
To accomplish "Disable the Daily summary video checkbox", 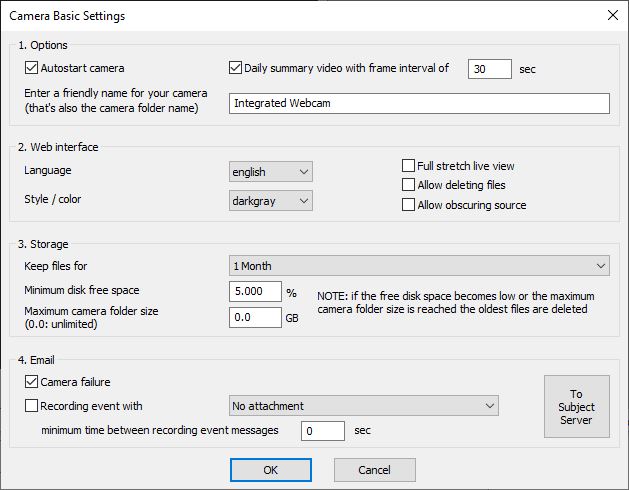I will [235, 68].
